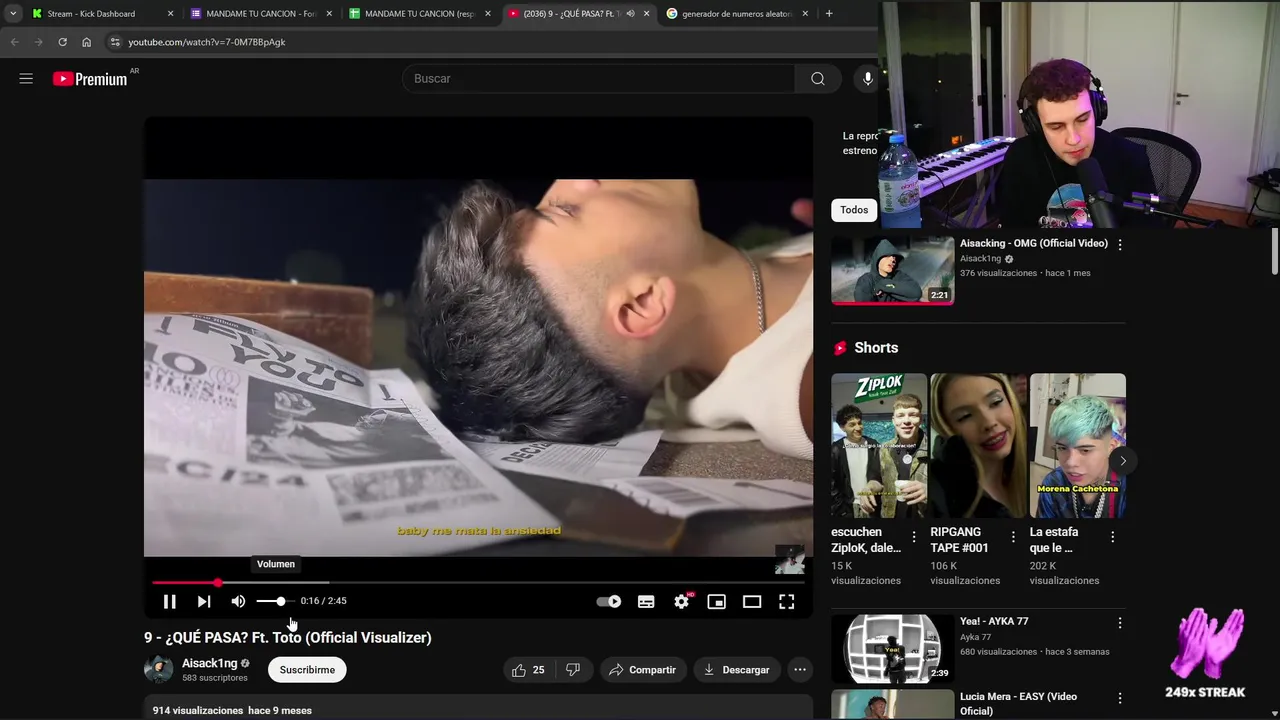Click the Buscar search field

coord(598,78)
